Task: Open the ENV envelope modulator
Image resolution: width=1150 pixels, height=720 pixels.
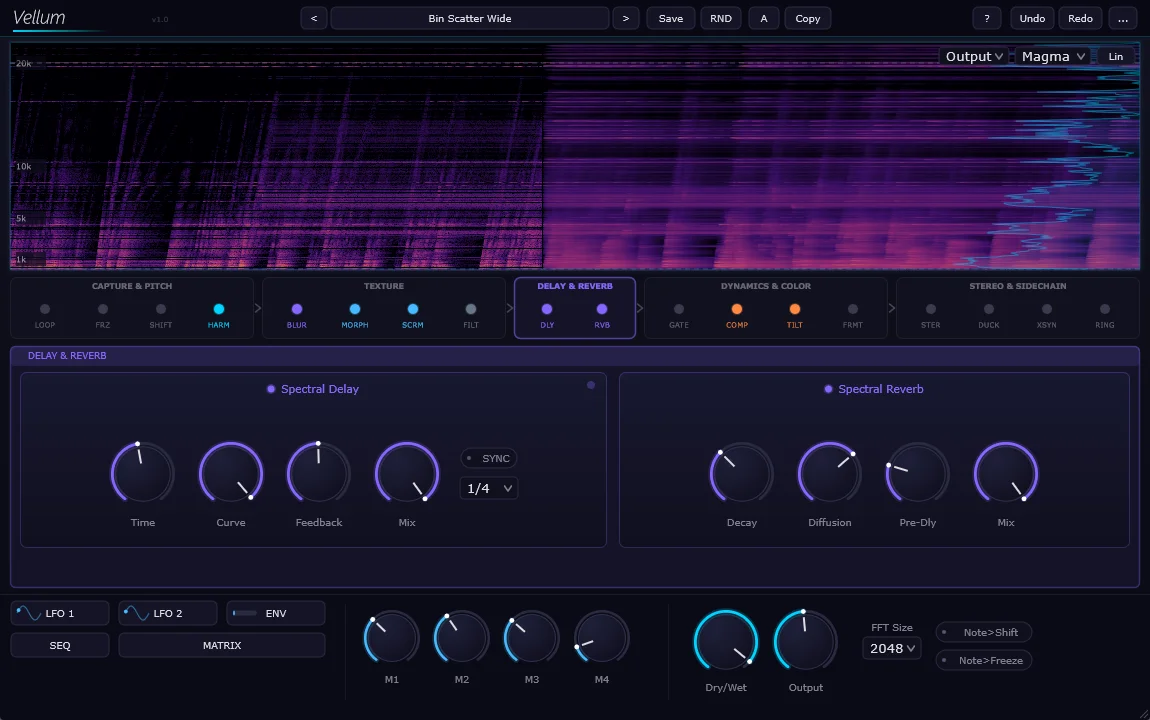Action: pos(276,613)
